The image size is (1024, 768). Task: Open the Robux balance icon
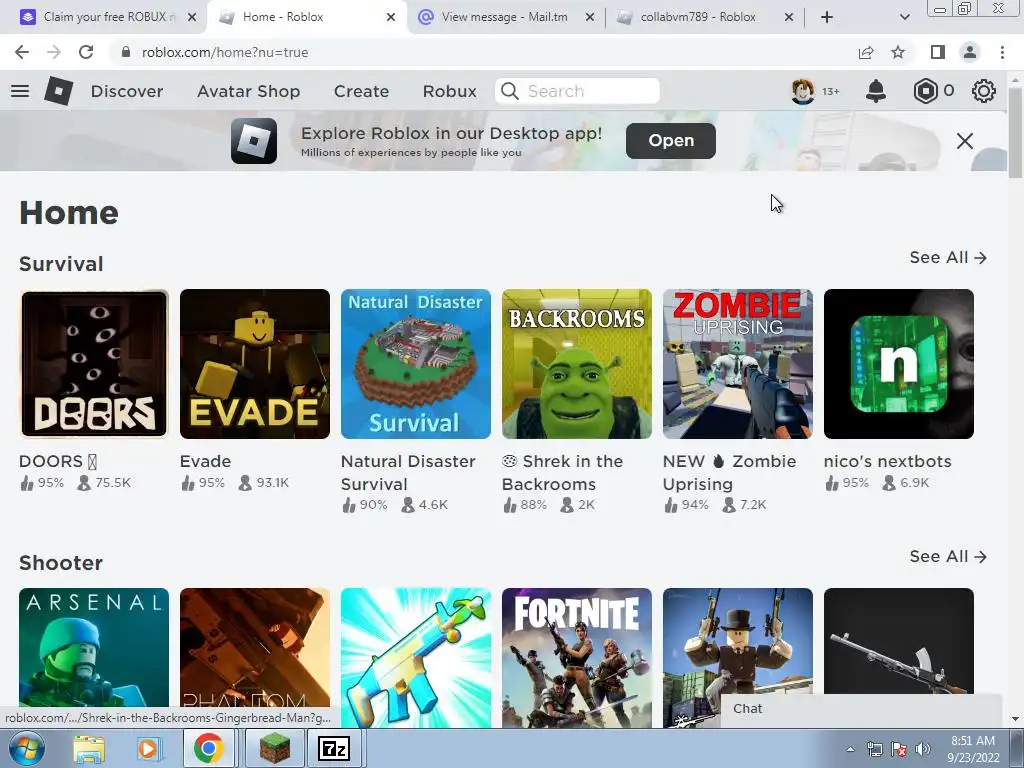click(x=925, y=91)
